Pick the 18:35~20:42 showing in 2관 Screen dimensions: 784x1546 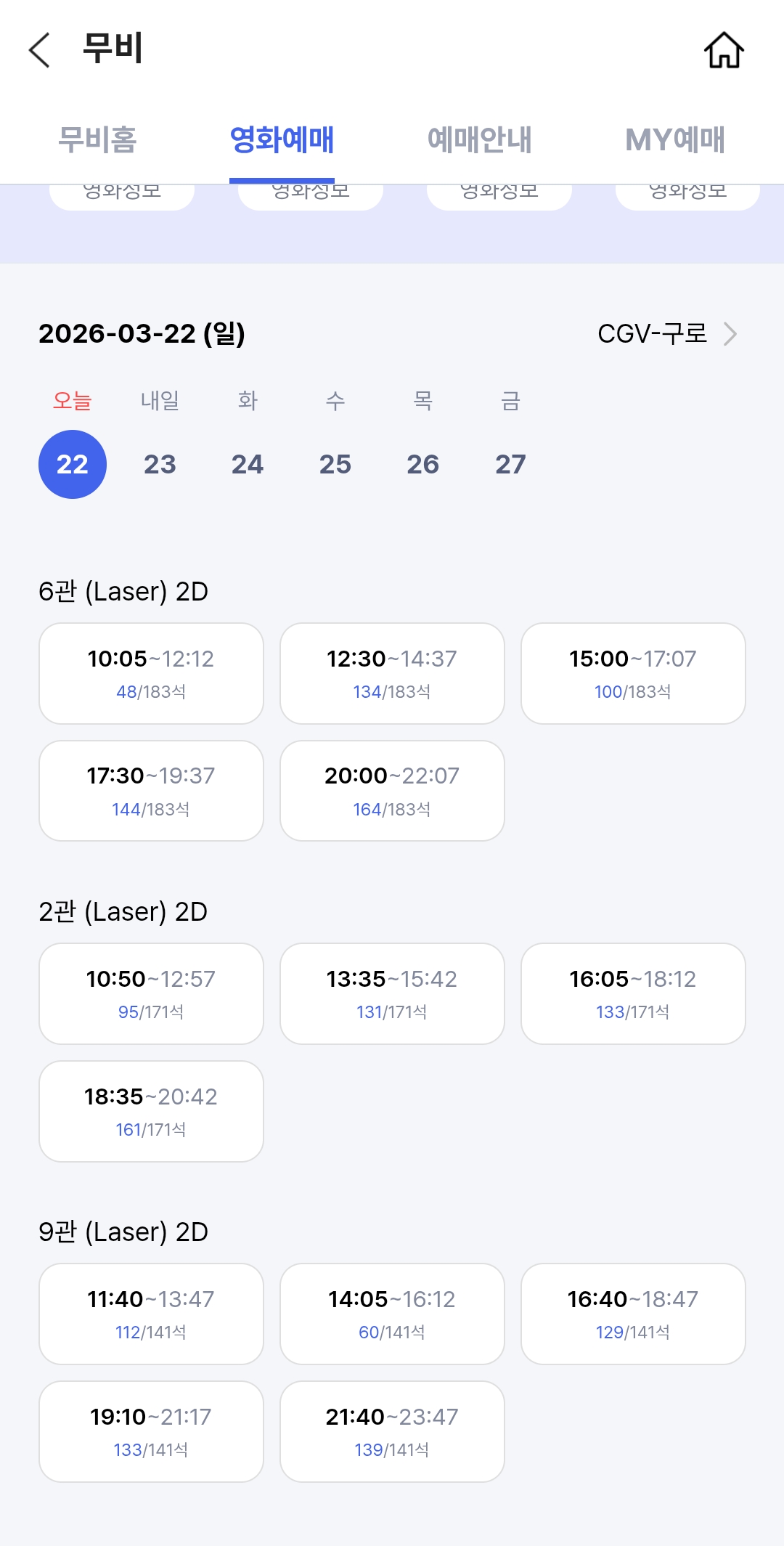151,1111
